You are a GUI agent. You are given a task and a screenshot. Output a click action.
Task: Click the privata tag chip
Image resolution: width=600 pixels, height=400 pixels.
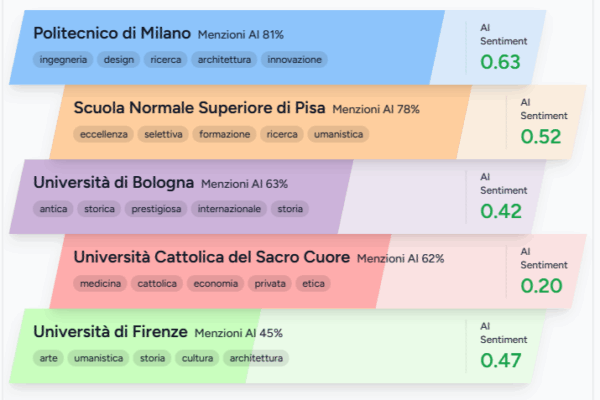point(270,284)
